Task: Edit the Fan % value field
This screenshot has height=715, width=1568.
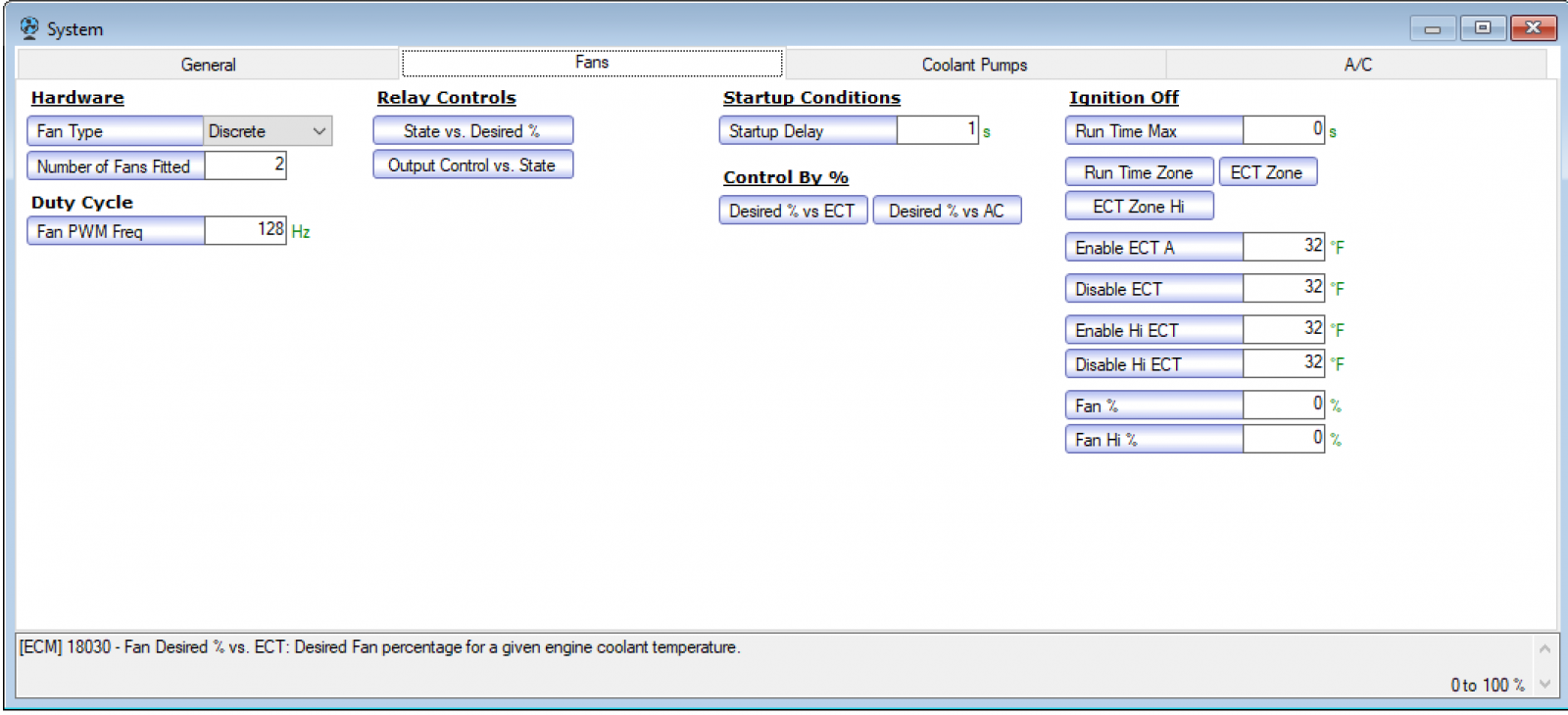Action: pyautogui.click(x=1283, y=405)
